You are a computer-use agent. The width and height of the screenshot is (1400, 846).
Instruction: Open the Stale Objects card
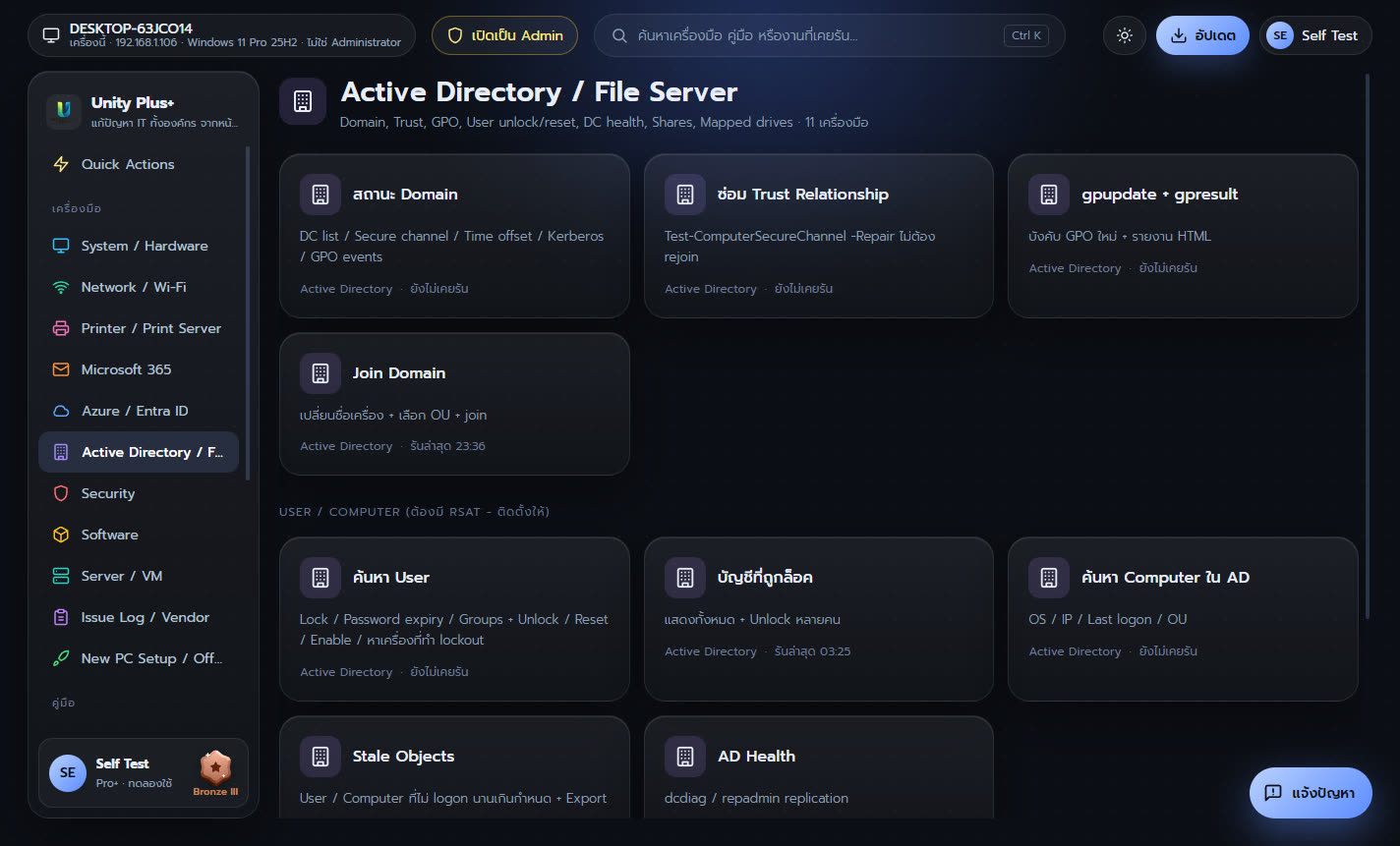454,767
